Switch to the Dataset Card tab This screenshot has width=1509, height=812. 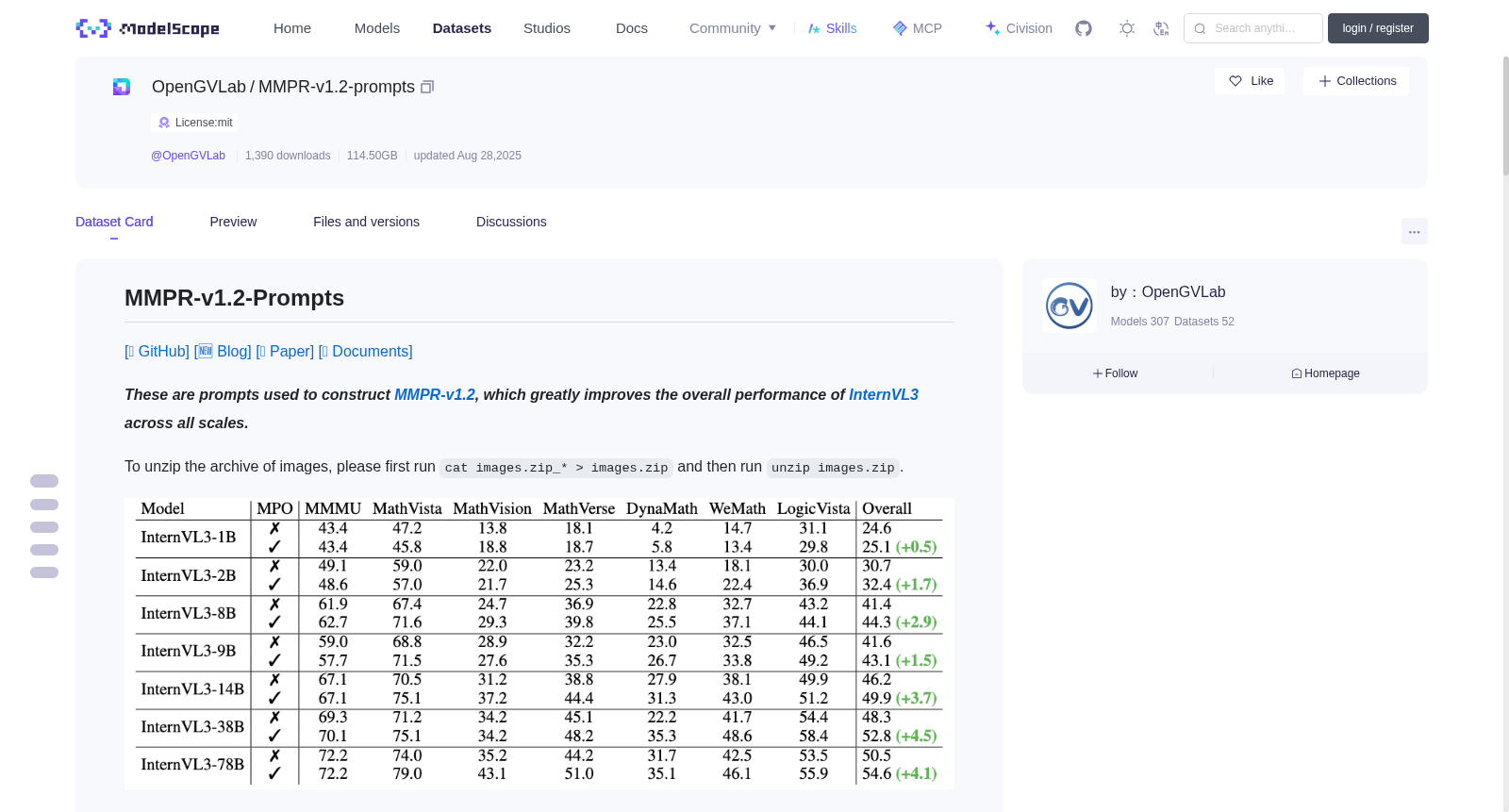(114, 222)
